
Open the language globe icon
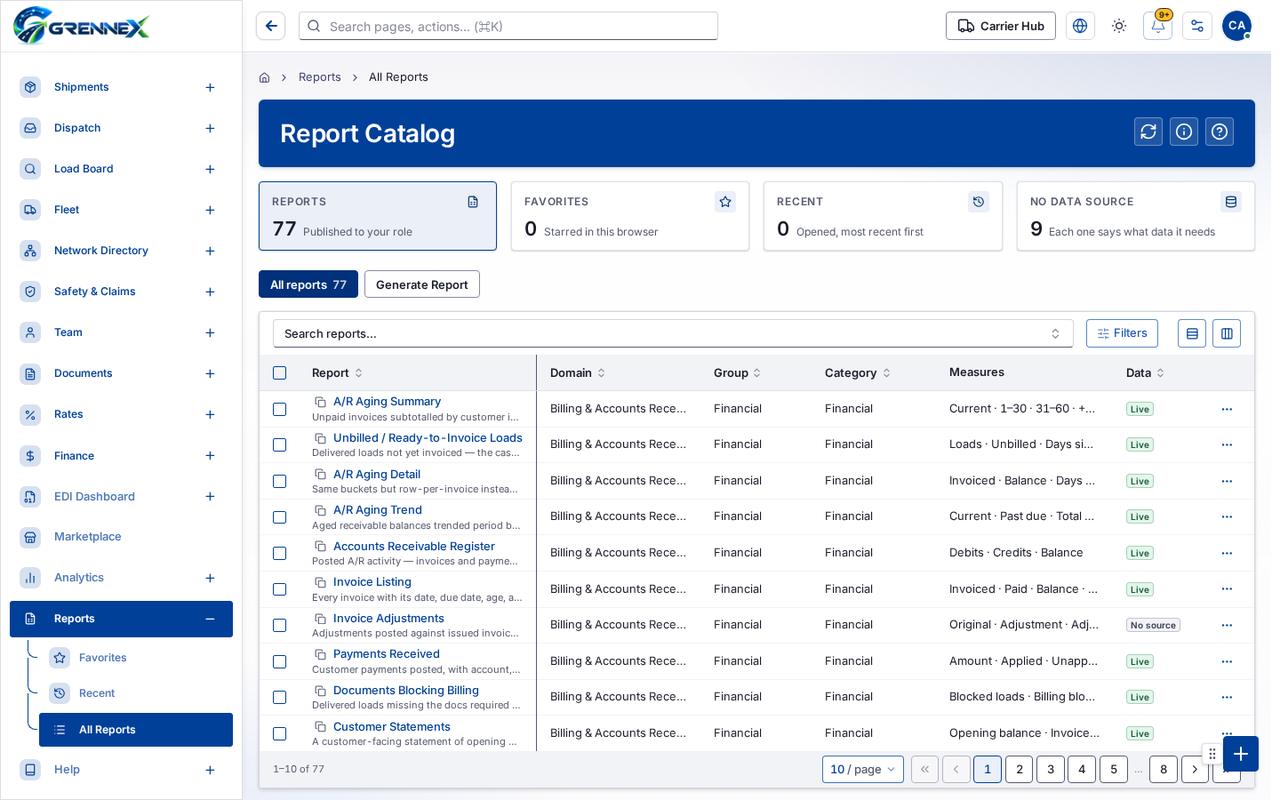1080,26
